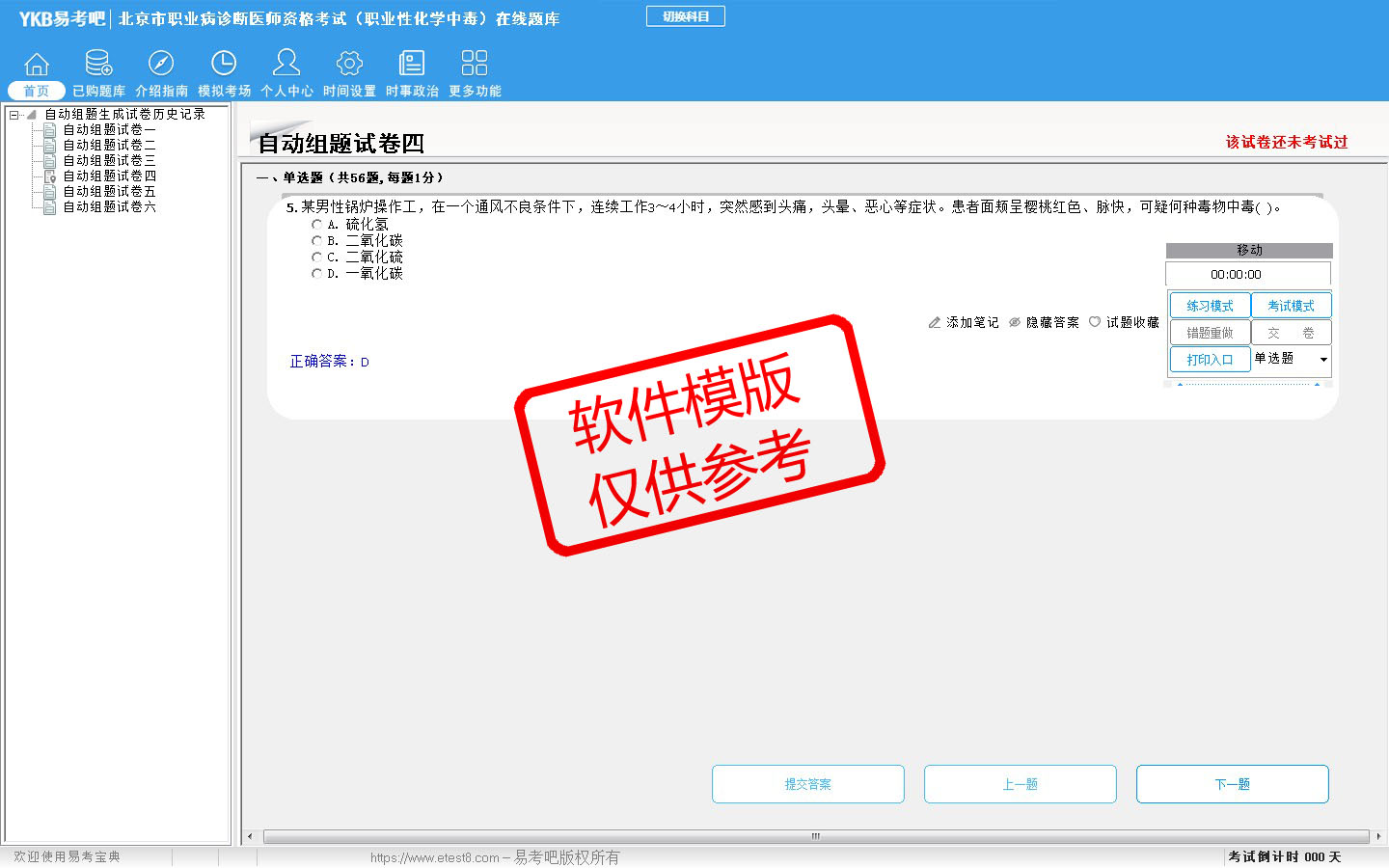Click the https://www.etest8.com footer link

(435, 857)
